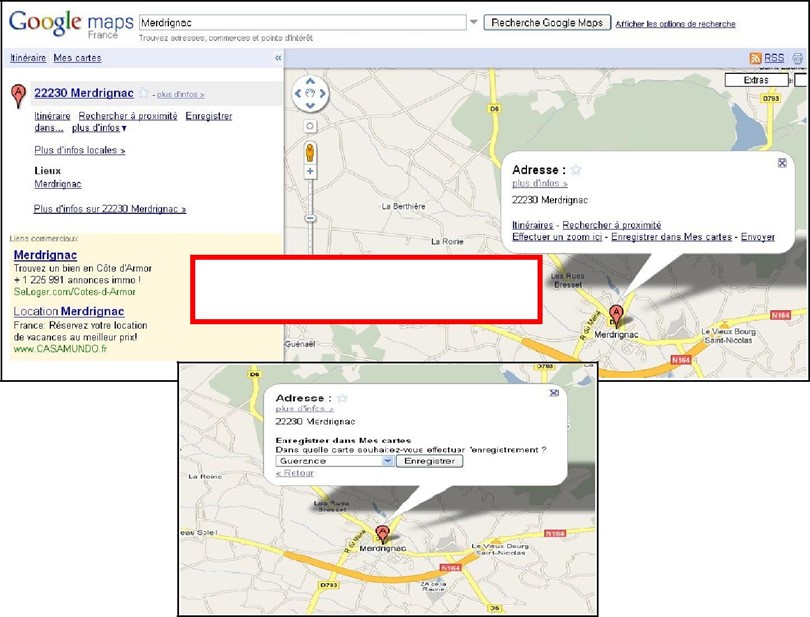This screenshot has width=810, height=617.
Task: Close the upper Adresse info bubble
Action: coord(782,163)
